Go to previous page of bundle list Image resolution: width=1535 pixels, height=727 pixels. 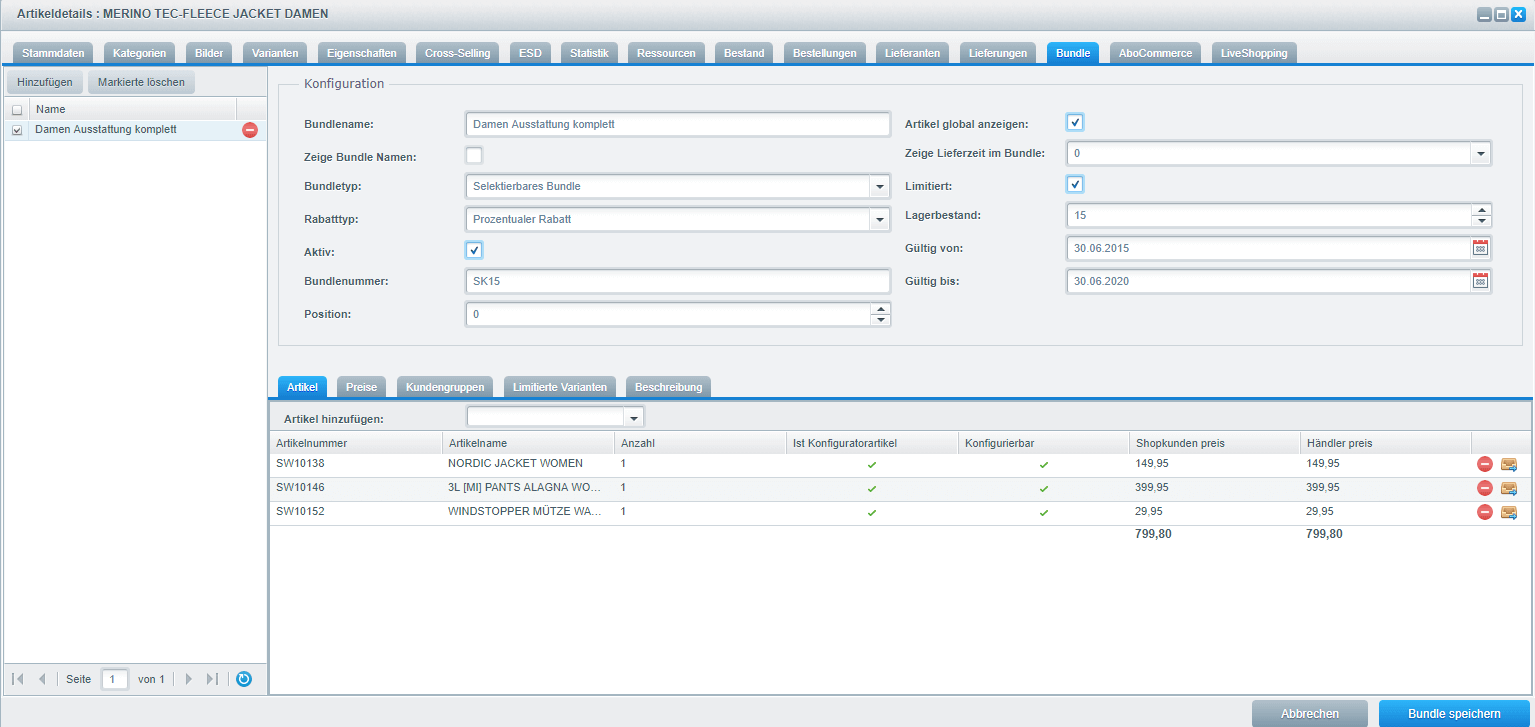(42, 679)
